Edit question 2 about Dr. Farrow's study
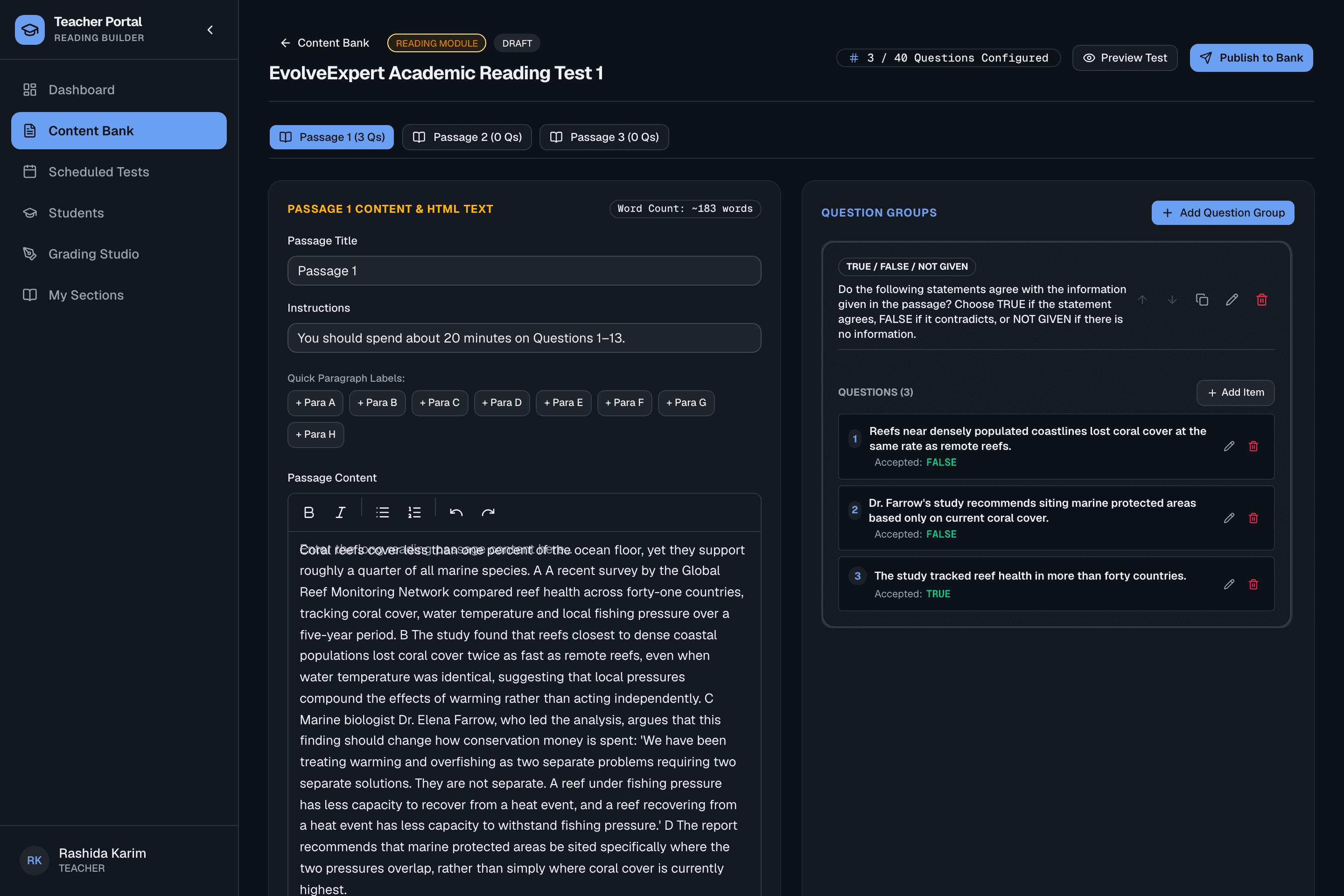This screenshot has height=896, width=1344. (1229, 518)
